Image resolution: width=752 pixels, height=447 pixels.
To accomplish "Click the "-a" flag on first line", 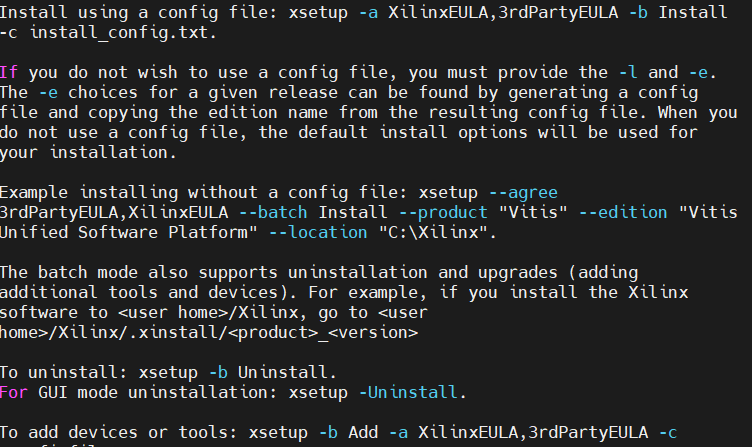I will (x=368, y=12).
